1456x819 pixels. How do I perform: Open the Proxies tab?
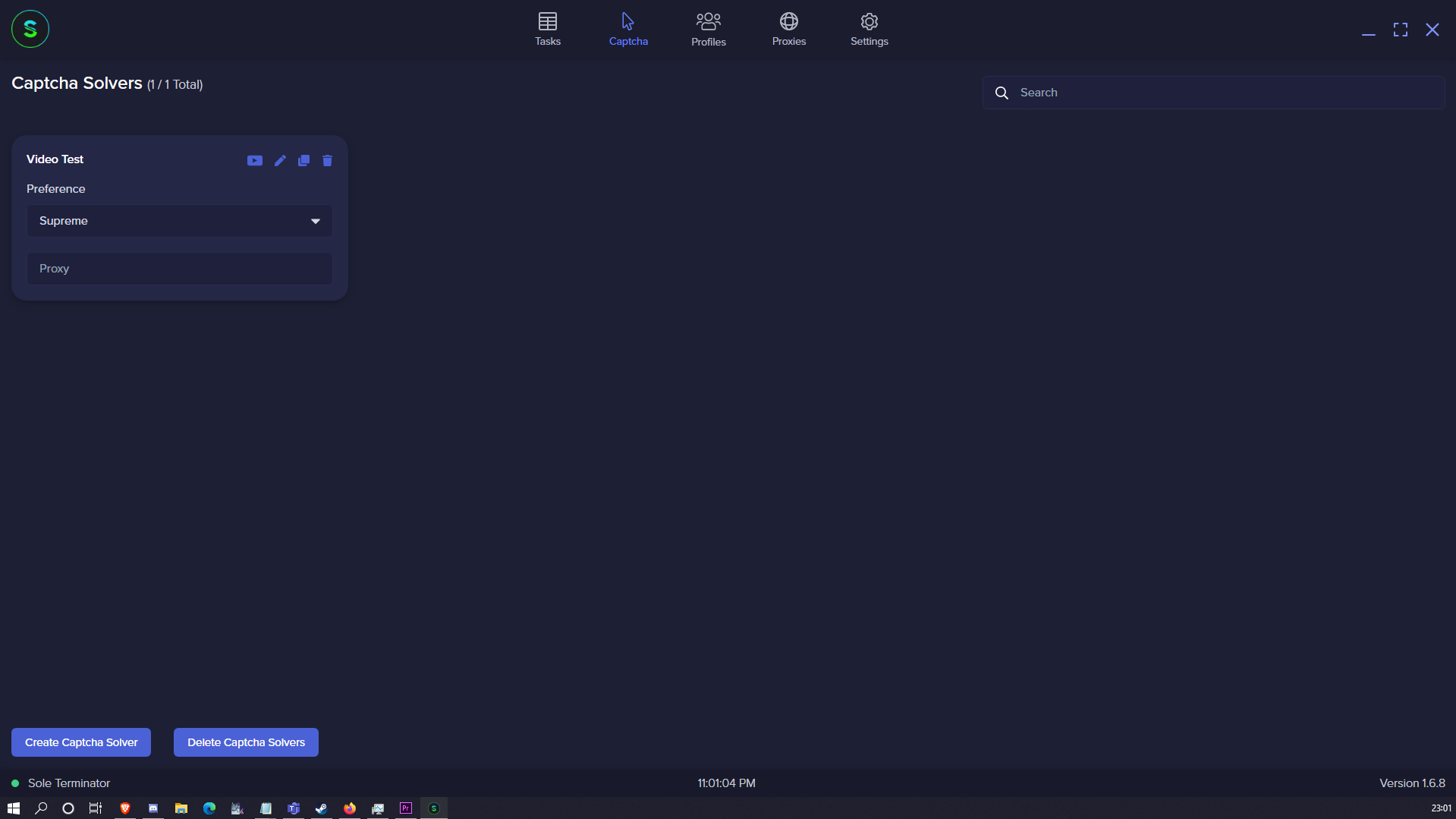point(788,29)
